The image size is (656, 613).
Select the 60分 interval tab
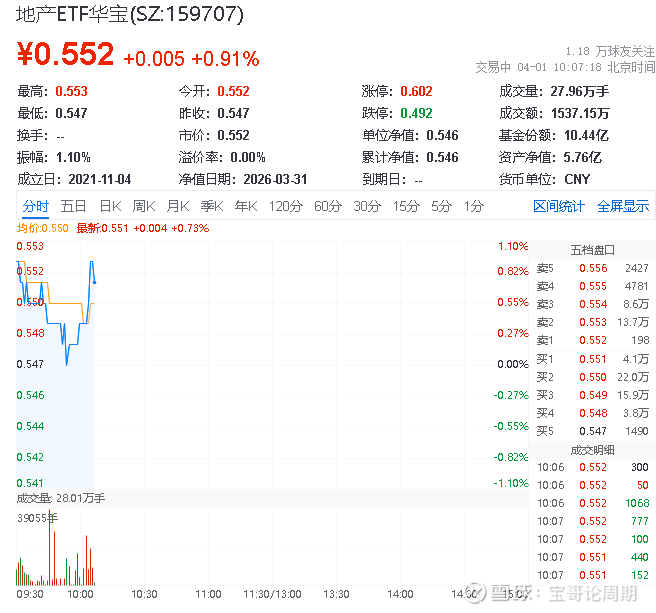[328, 206]
